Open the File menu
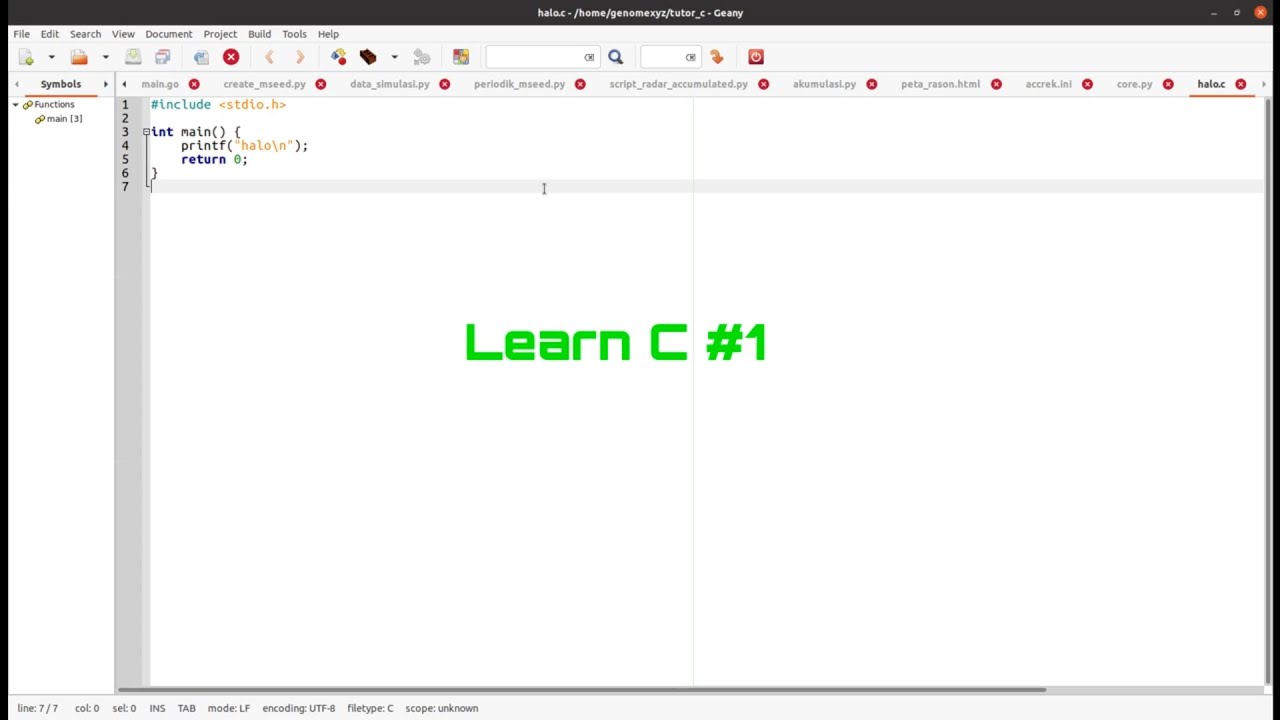 (21, 34)
